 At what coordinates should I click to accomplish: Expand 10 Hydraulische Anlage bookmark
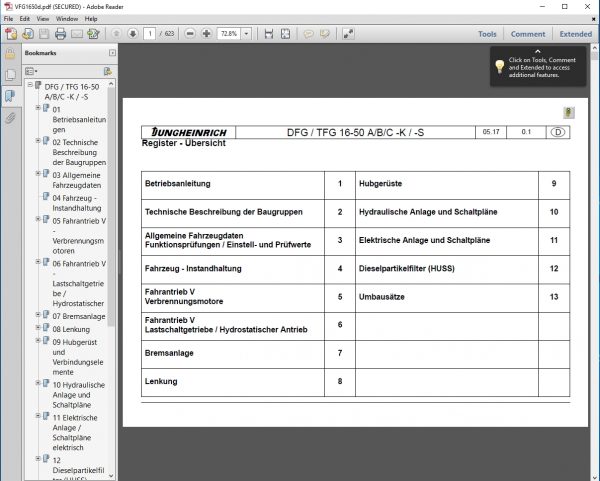[38, 383]
